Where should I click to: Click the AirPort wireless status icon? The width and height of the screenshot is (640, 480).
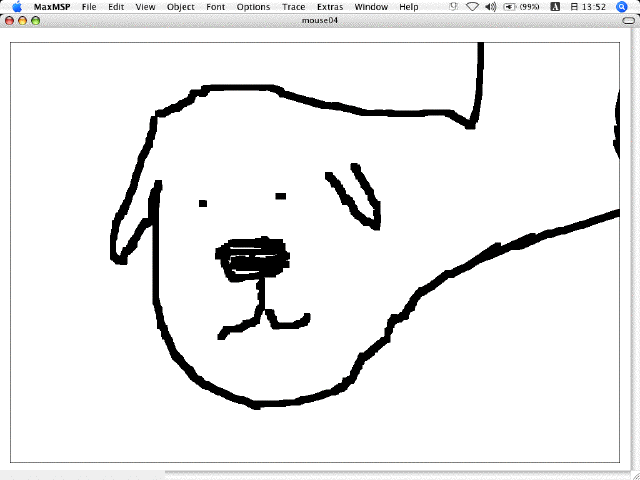tap(472, 7)
